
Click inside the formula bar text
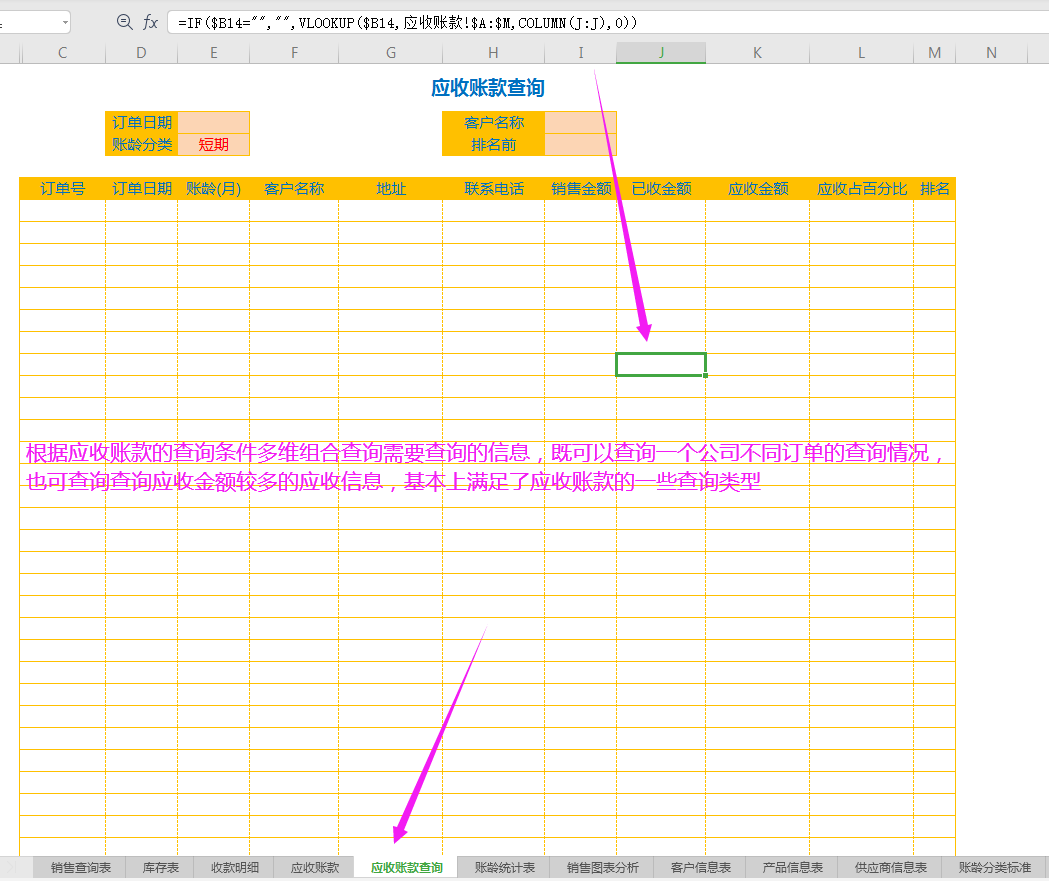click(x=600, y=22)
